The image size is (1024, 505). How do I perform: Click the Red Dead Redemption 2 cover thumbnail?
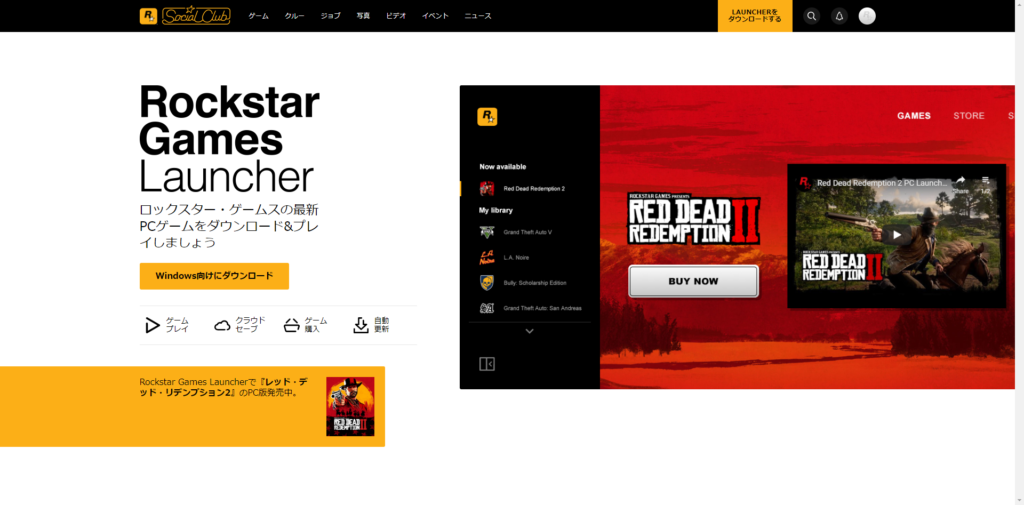point(350,406)
